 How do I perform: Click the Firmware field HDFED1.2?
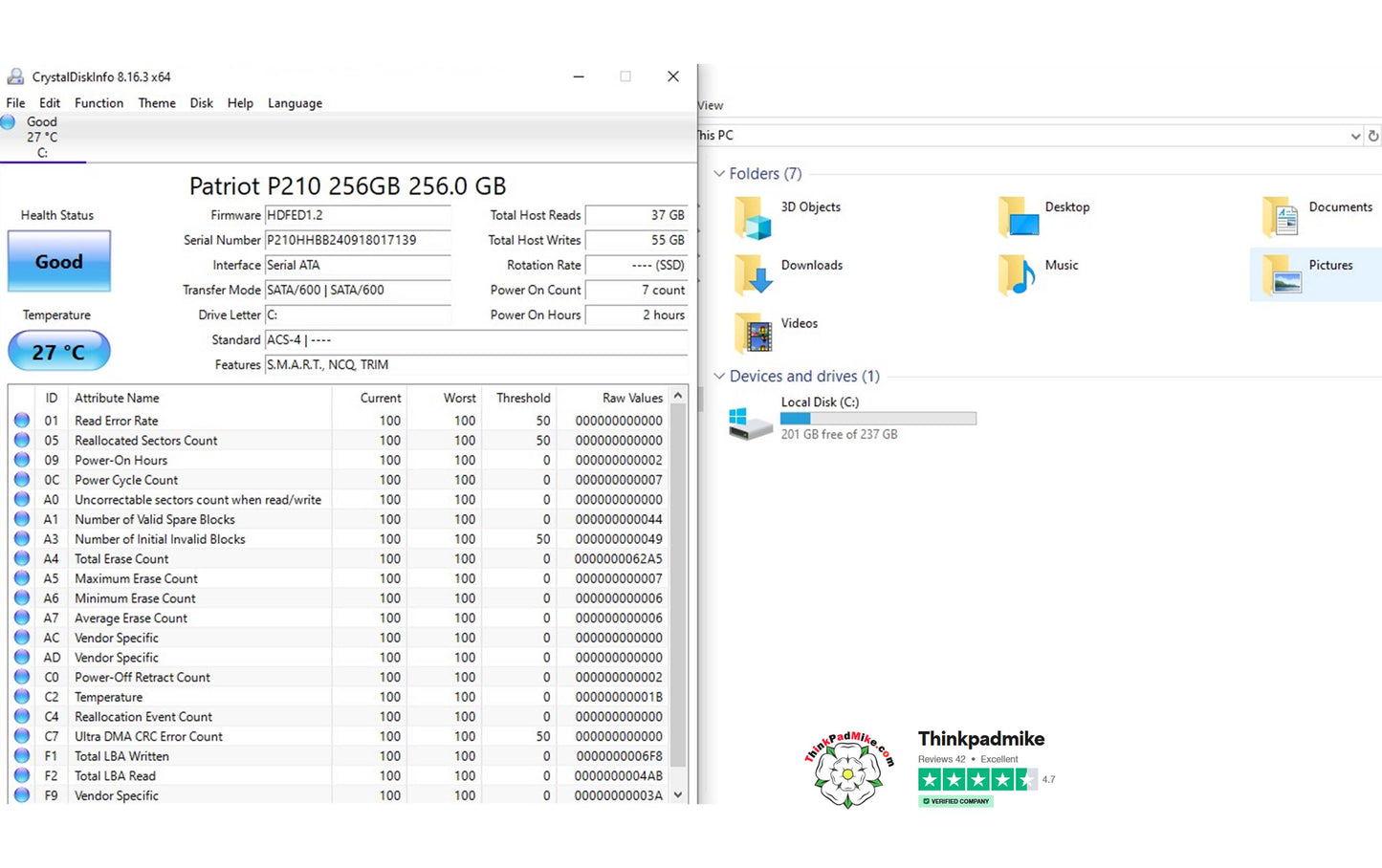coord(358,215)
